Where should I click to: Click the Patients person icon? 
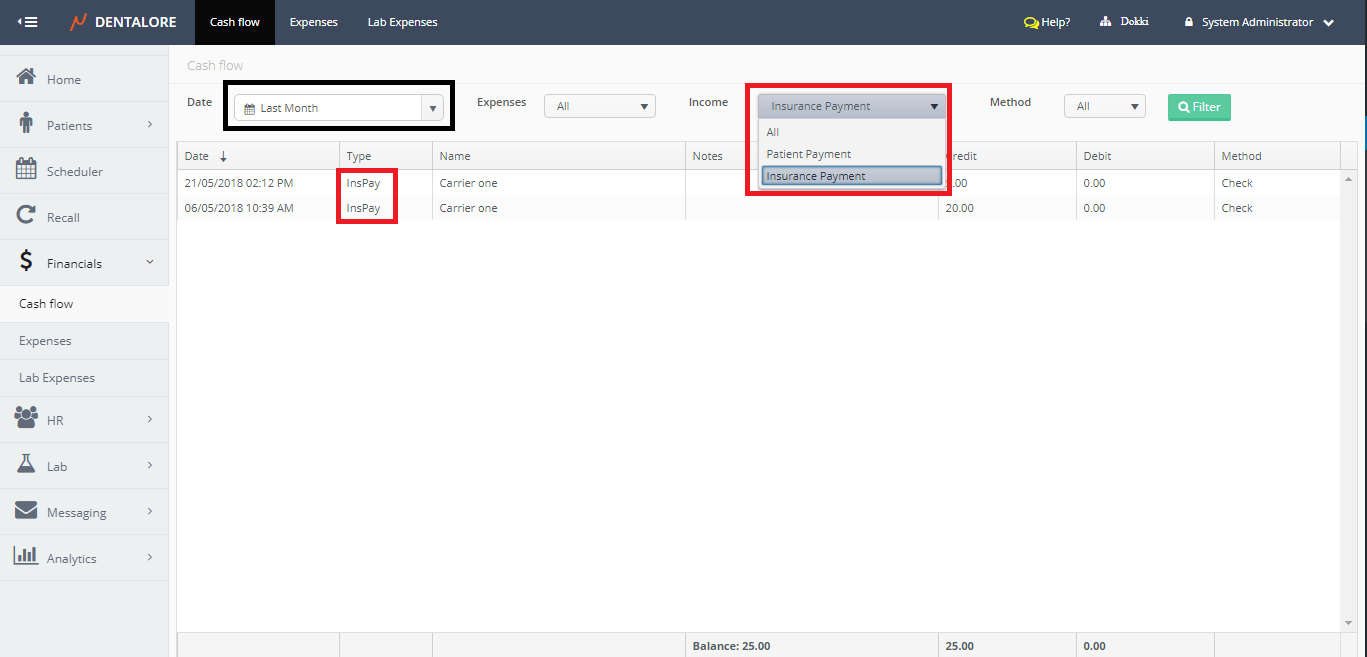point(27,124)
